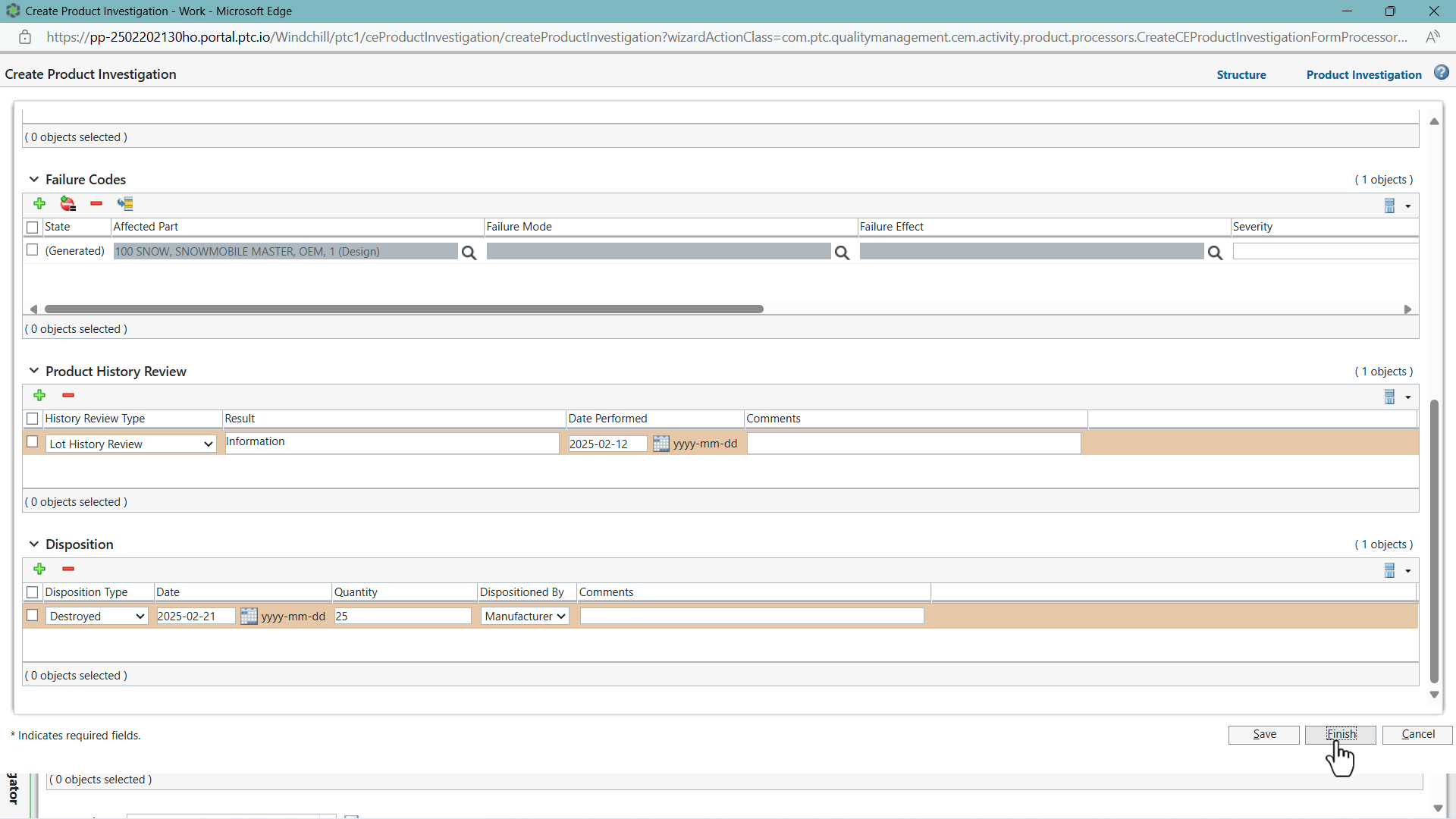Open calendar picker for Disposition date

coord(249,617)
